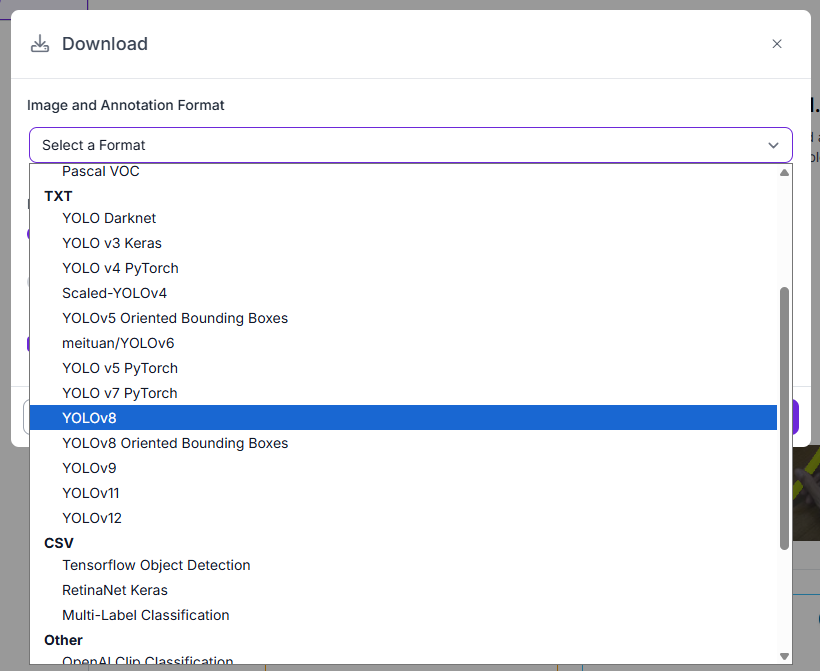Select YOLO Darknet format
This screenshot has height=671, width=820.
(109, 218)
